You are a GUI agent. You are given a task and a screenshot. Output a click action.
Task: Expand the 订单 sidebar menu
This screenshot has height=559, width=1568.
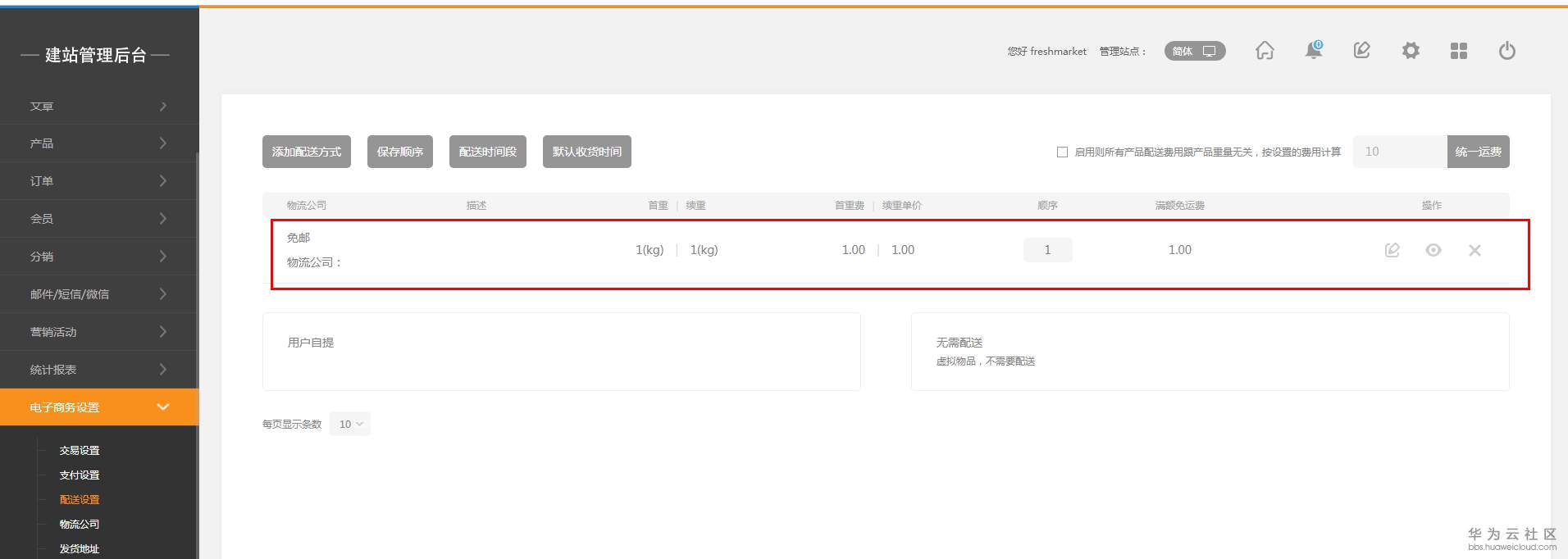tap(98, 181)
